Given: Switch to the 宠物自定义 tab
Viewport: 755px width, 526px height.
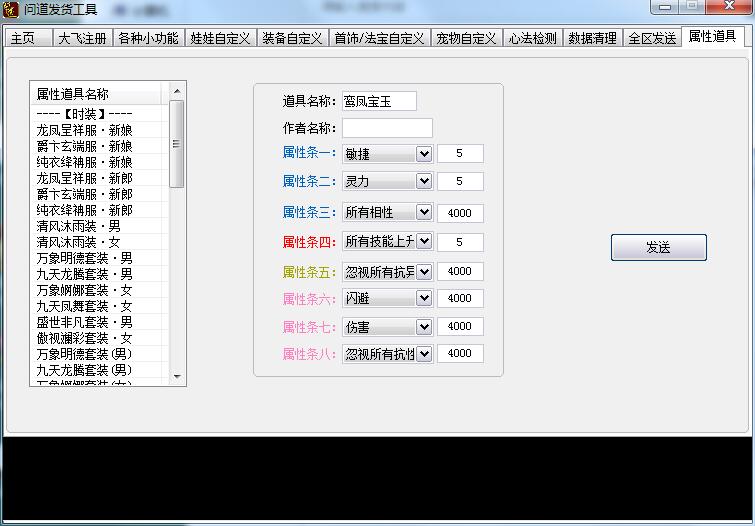Looking at the screenshot, I should pyautogui.click(x=465, y=39).
